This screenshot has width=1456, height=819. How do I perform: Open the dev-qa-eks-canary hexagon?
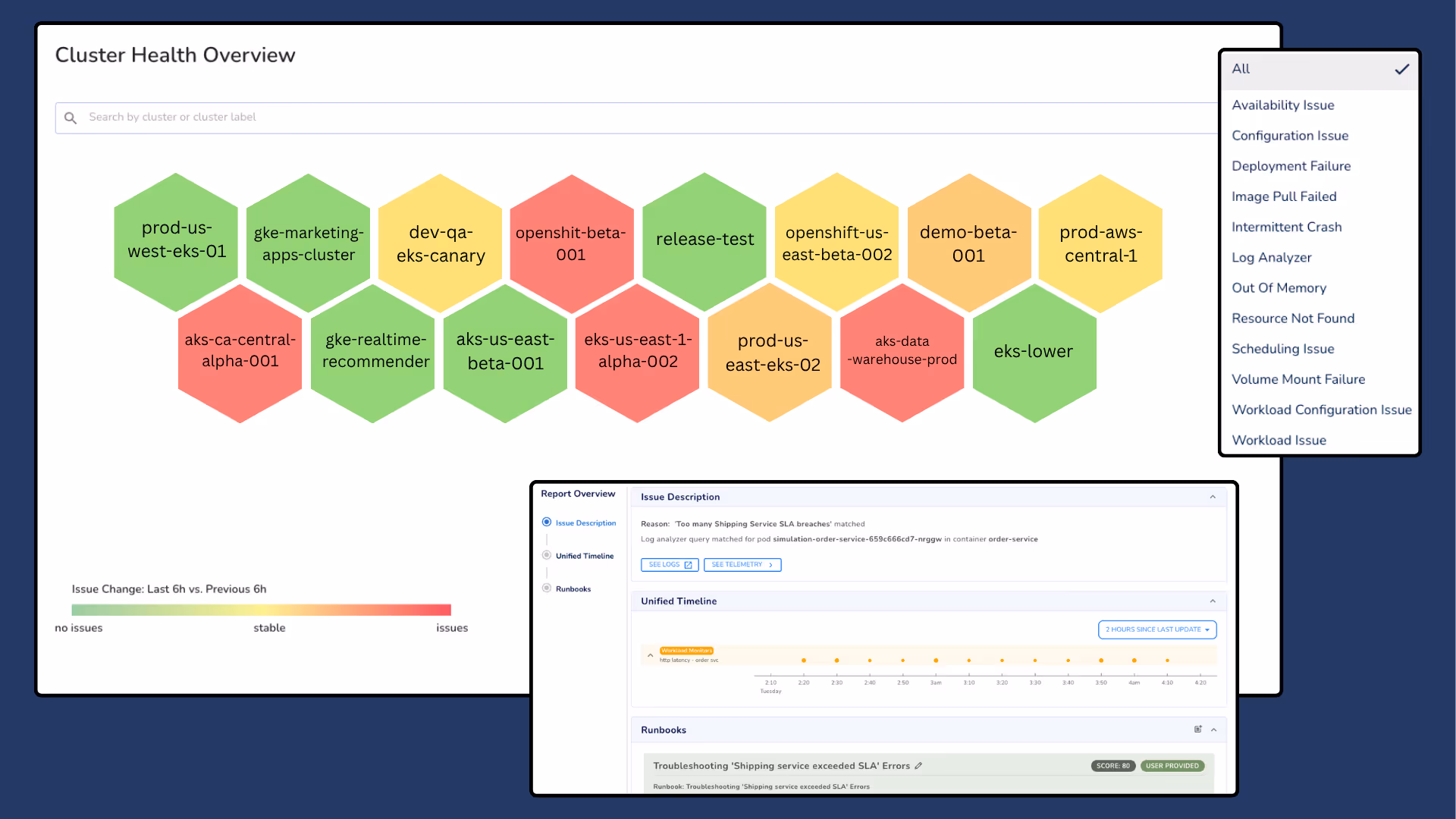coord(441,243)
